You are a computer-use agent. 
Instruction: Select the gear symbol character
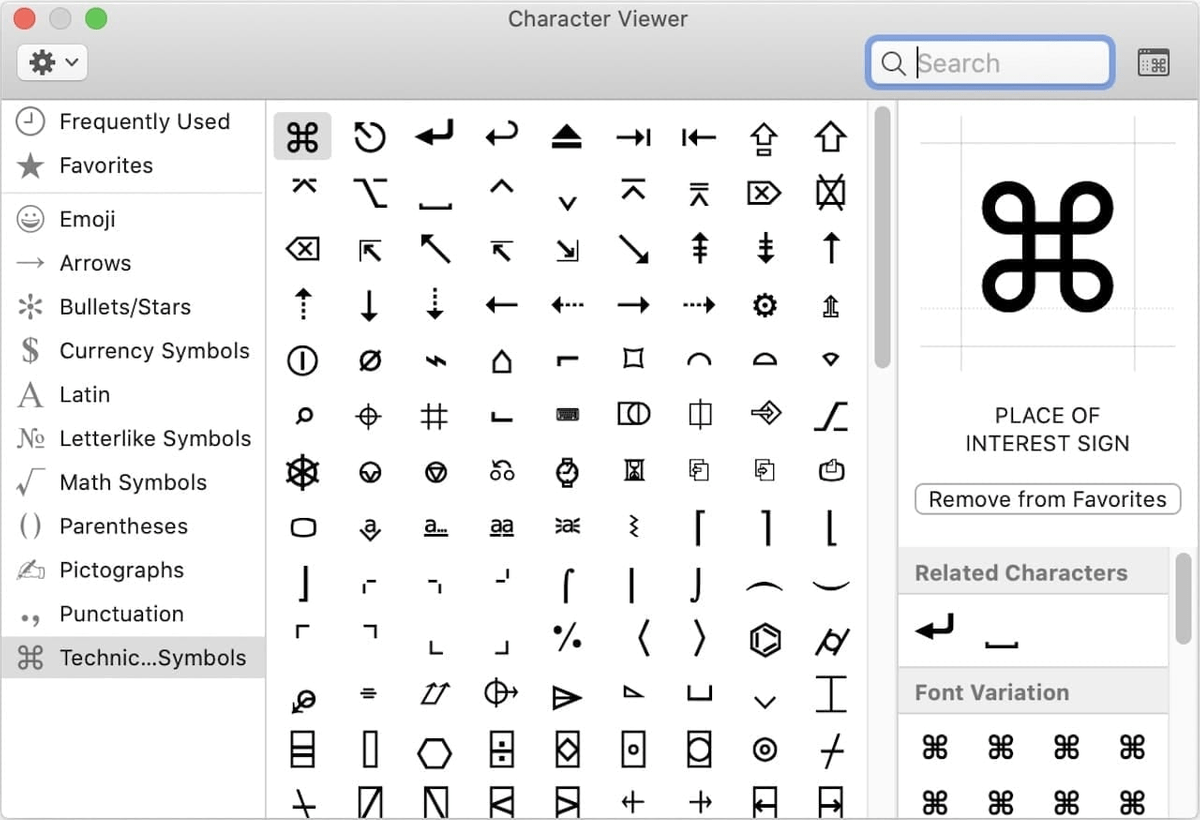[x=764, y=305]
